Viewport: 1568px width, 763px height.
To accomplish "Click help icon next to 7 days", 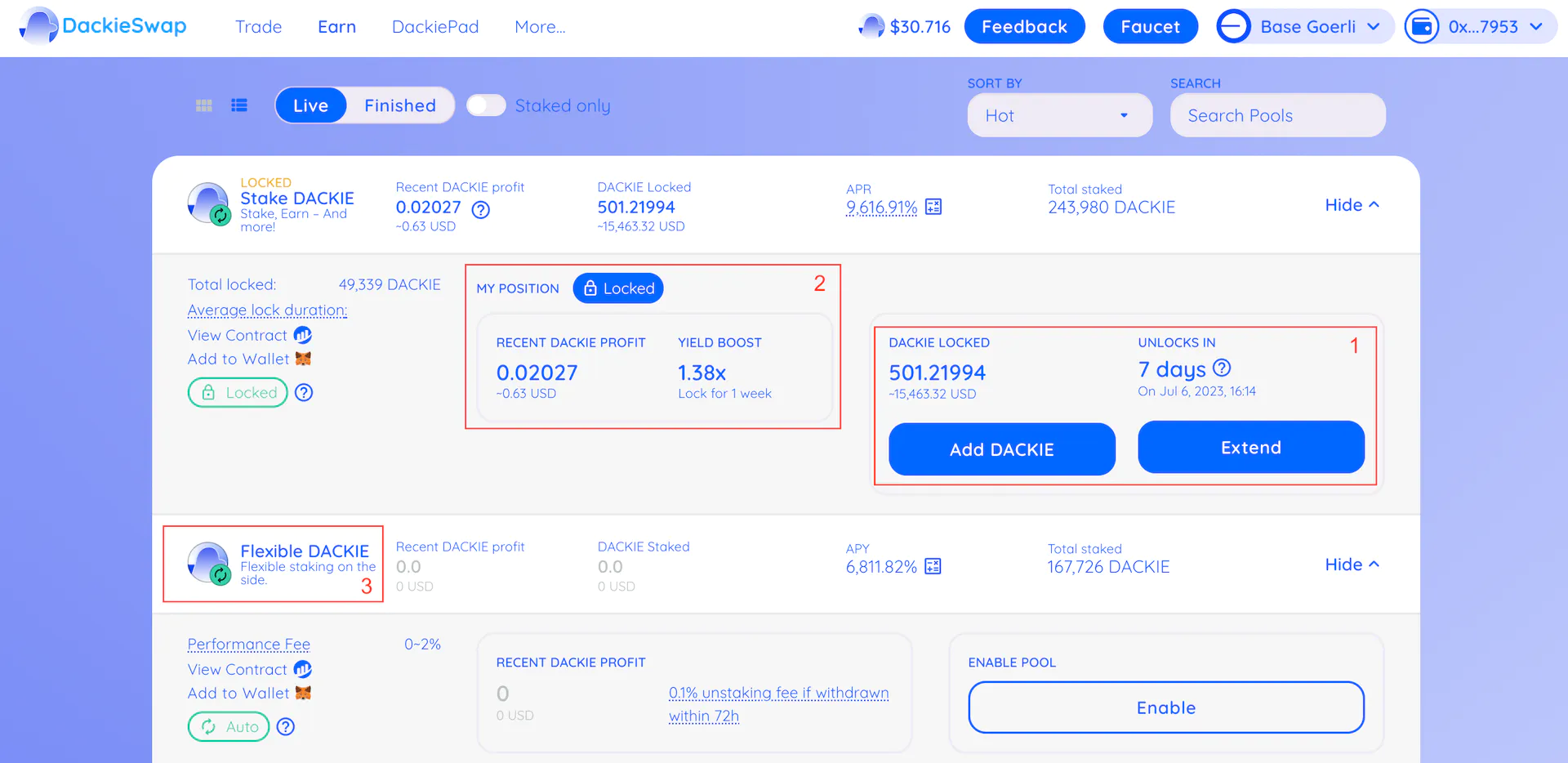I will coord(1222,368).
